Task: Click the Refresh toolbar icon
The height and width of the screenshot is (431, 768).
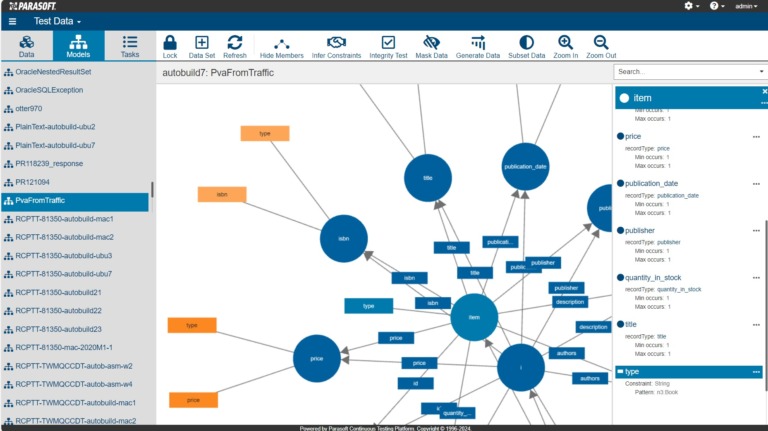Action: pos(235,43)
